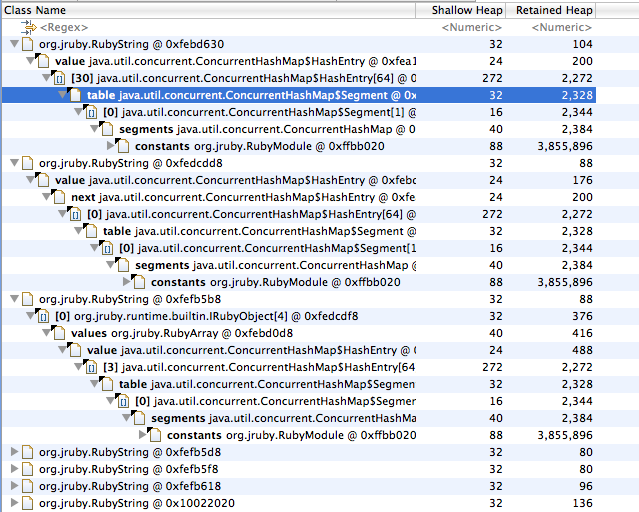Click array icon of IRubyObject[4] @ 0xfedcdf8

pos(42,316)
